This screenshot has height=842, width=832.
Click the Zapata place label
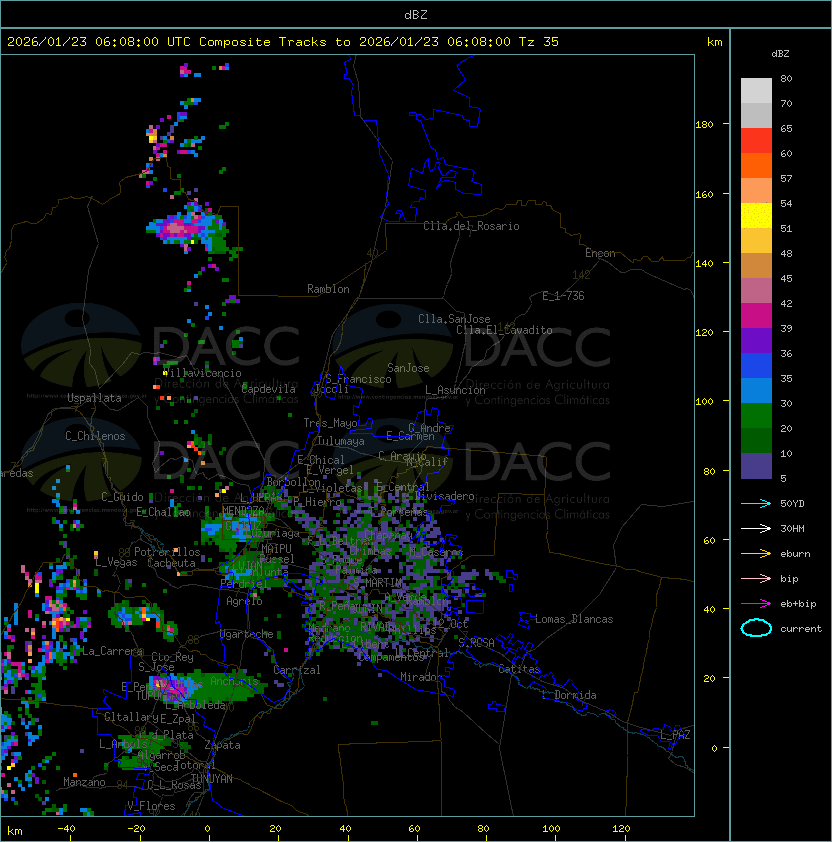[x=222, y=745]
